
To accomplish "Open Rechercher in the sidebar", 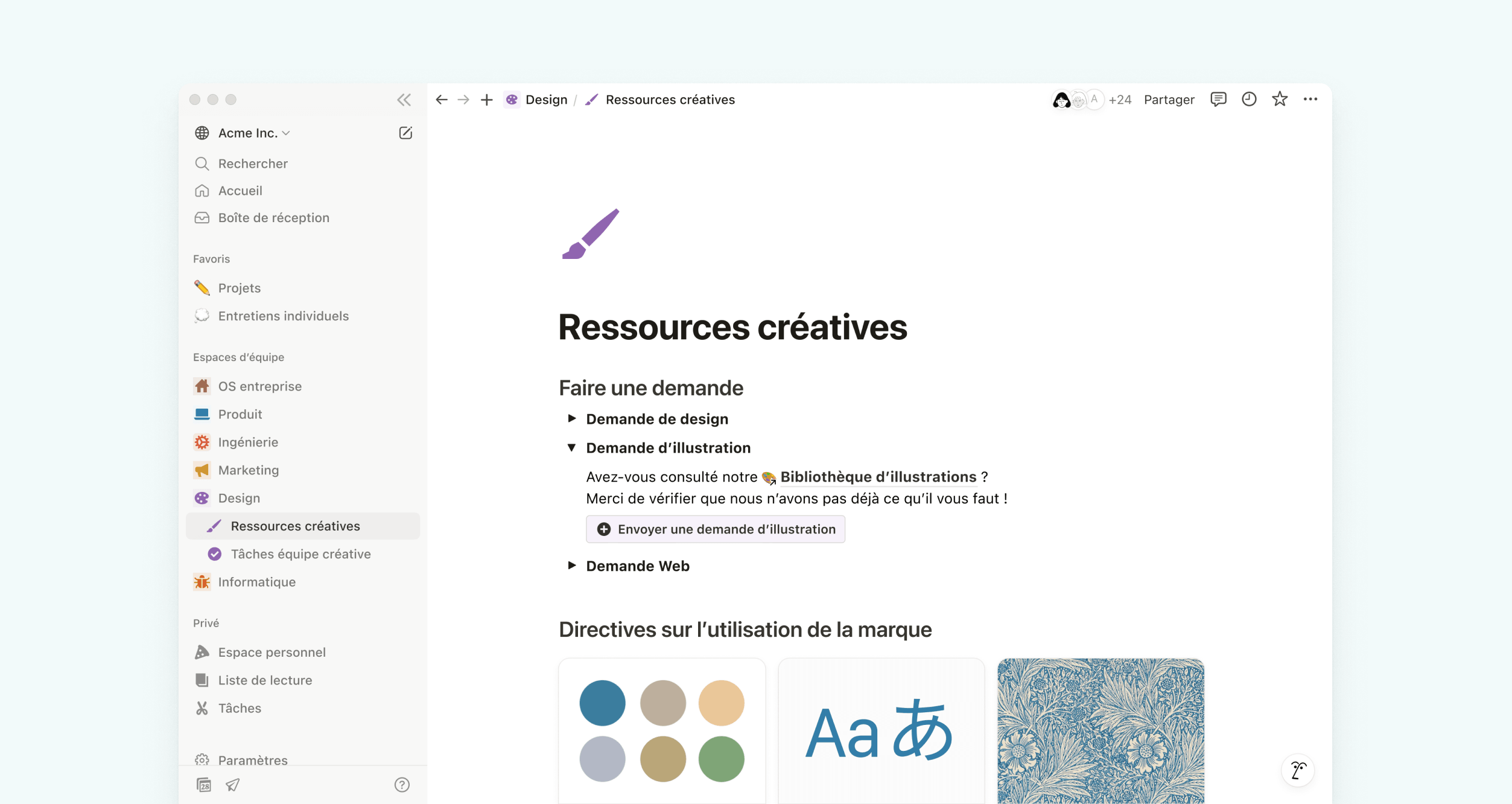I will [303, 164].
